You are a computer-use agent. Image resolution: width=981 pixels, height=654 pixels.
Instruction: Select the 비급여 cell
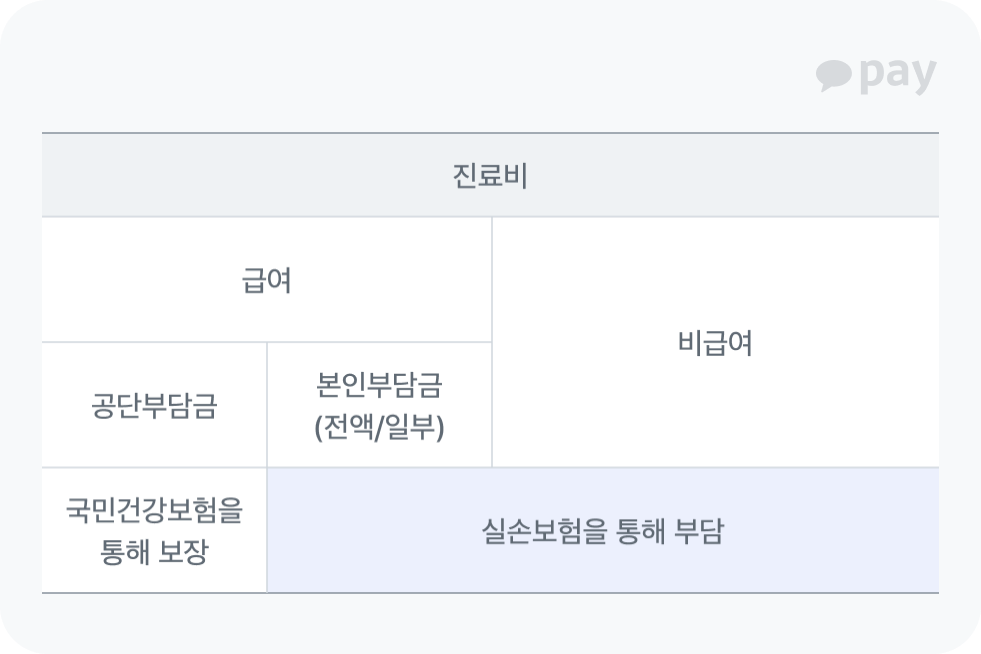[714, 343]
